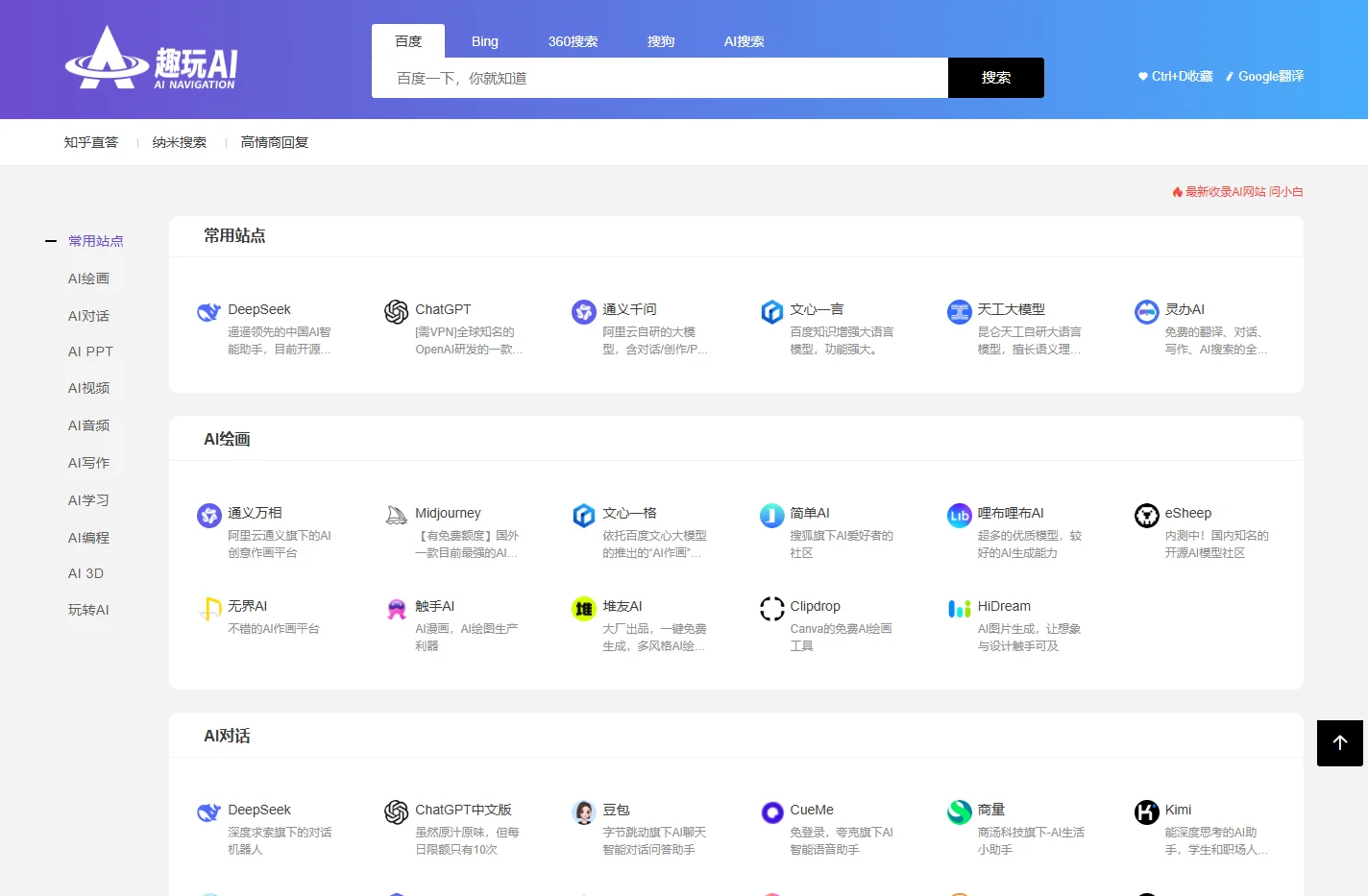Open the Google翻译 link
1368x896 pixels.
point(1264,76)
